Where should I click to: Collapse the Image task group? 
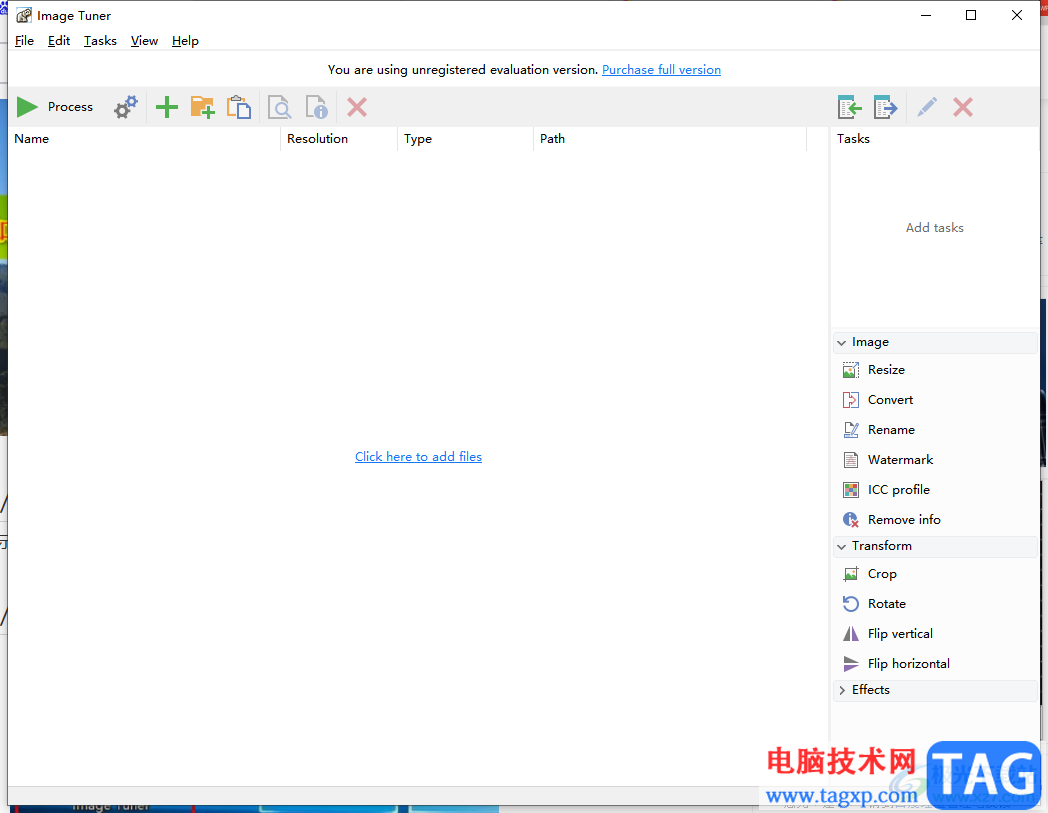click(x=841, y=342)
